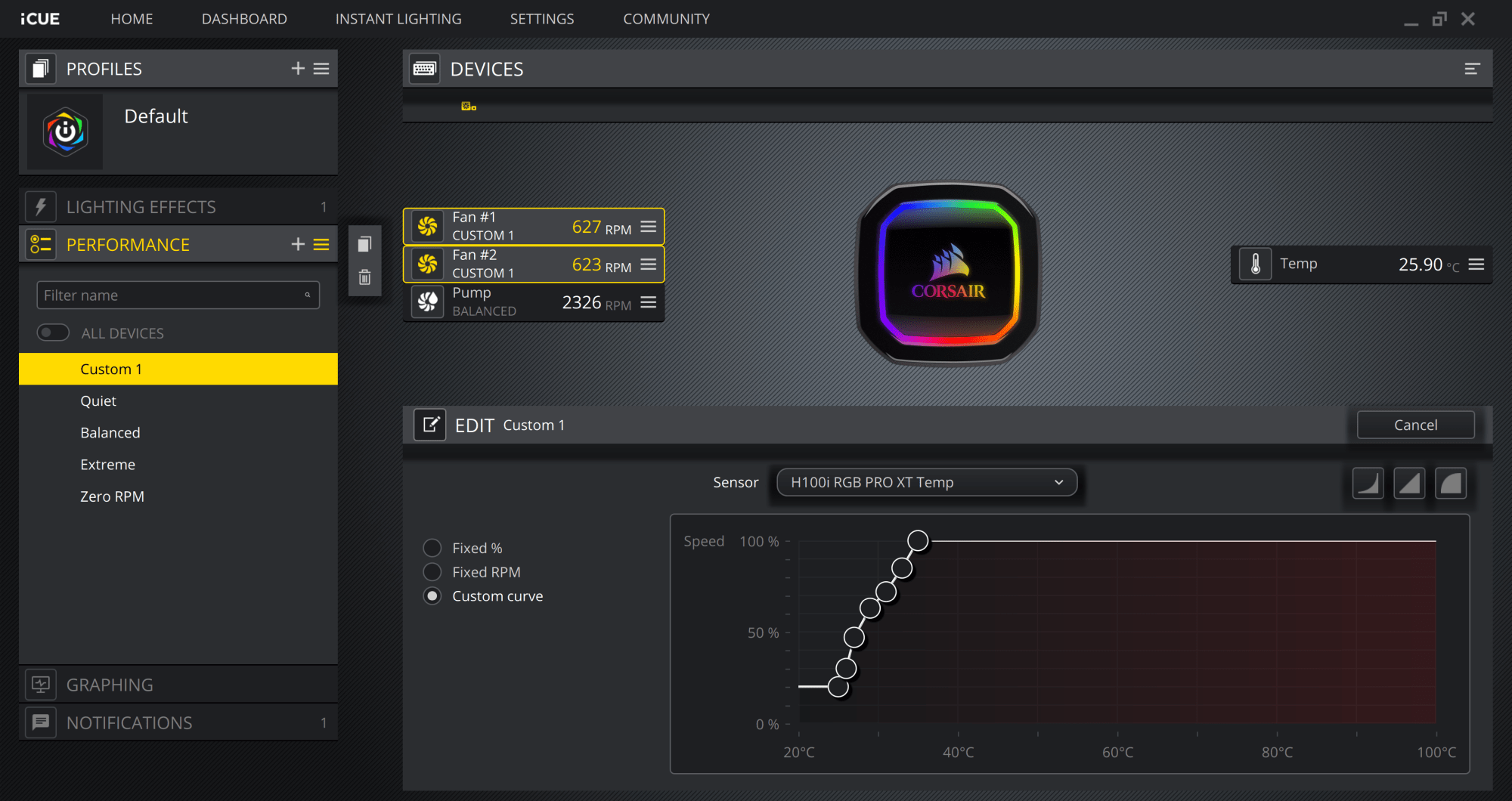Click the Temp thermometer icon

(x=1256, y=264)
